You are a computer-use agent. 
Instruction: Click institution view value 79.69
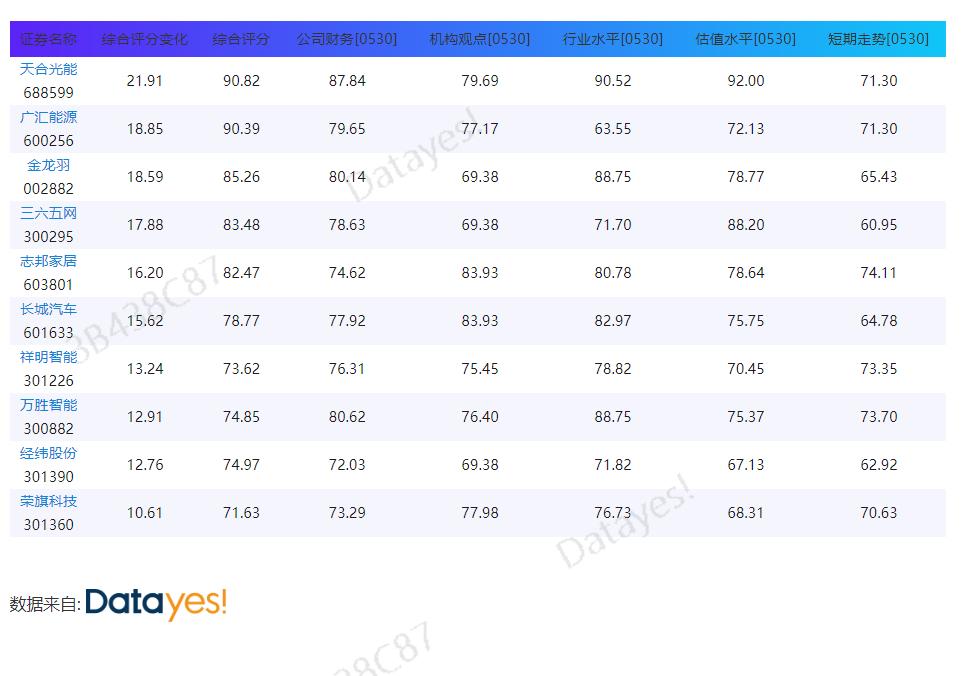(480, 81)
